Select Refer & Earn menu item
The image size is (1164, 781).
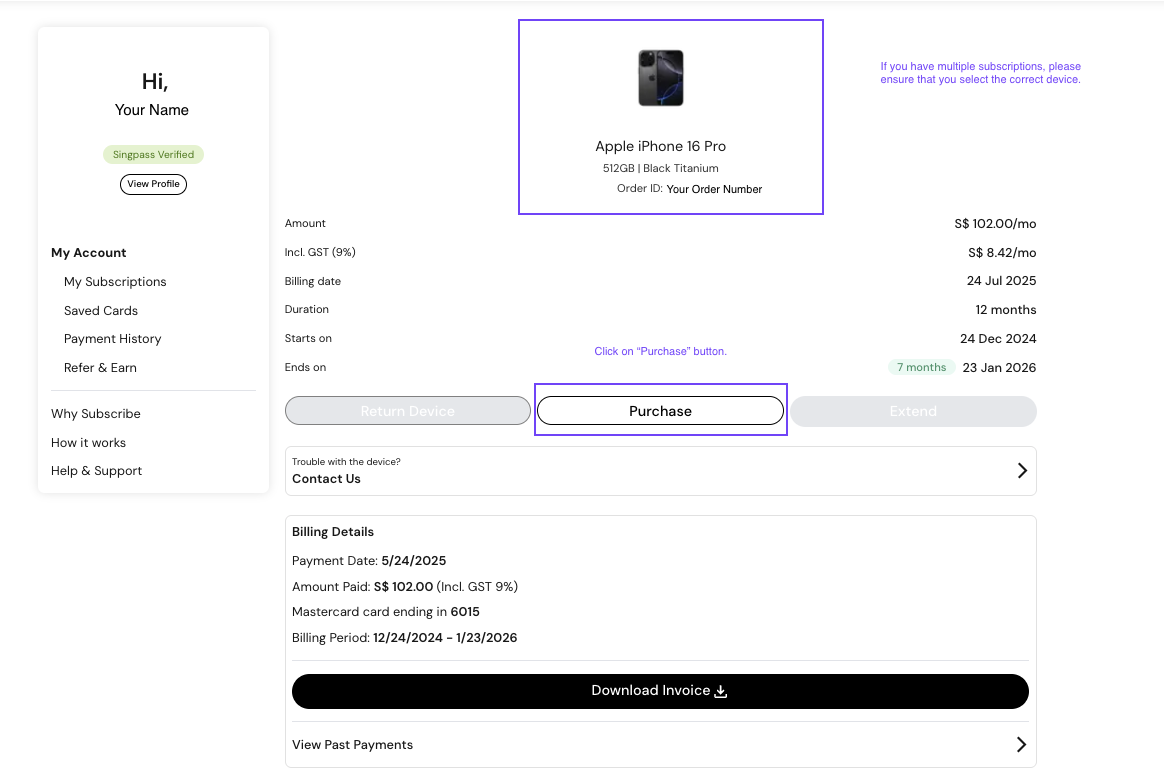coord(100,367)
